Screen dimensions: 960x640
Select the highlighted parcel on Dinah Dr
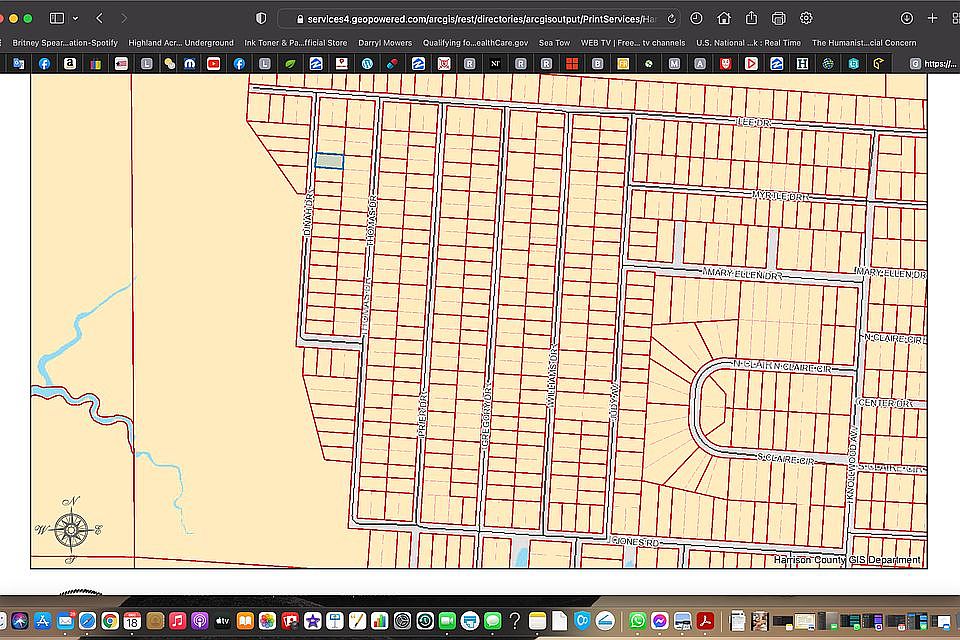pyautogui.click(x=329, y=161)
